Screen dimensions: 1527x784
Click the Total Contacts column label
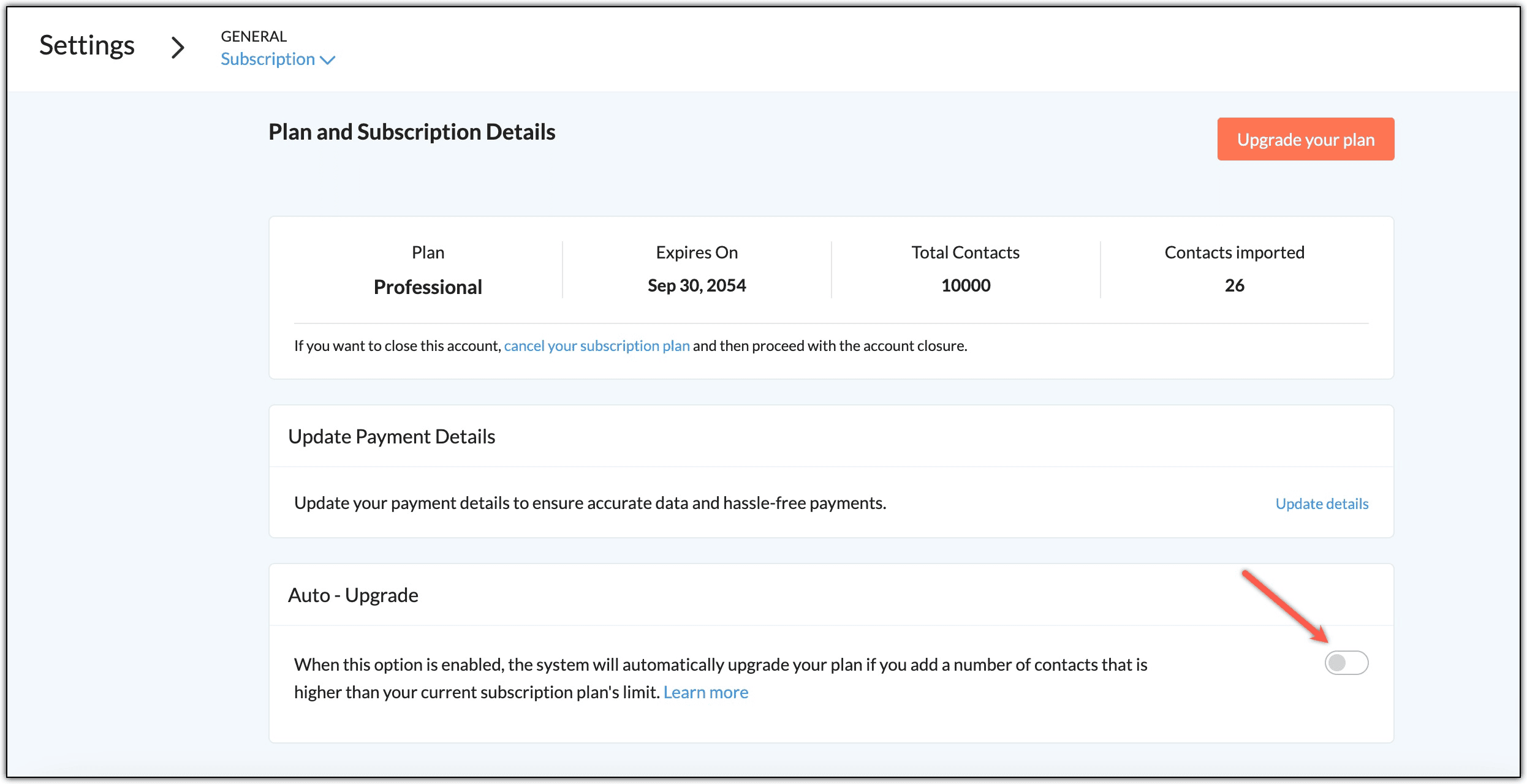coord(965,252)
